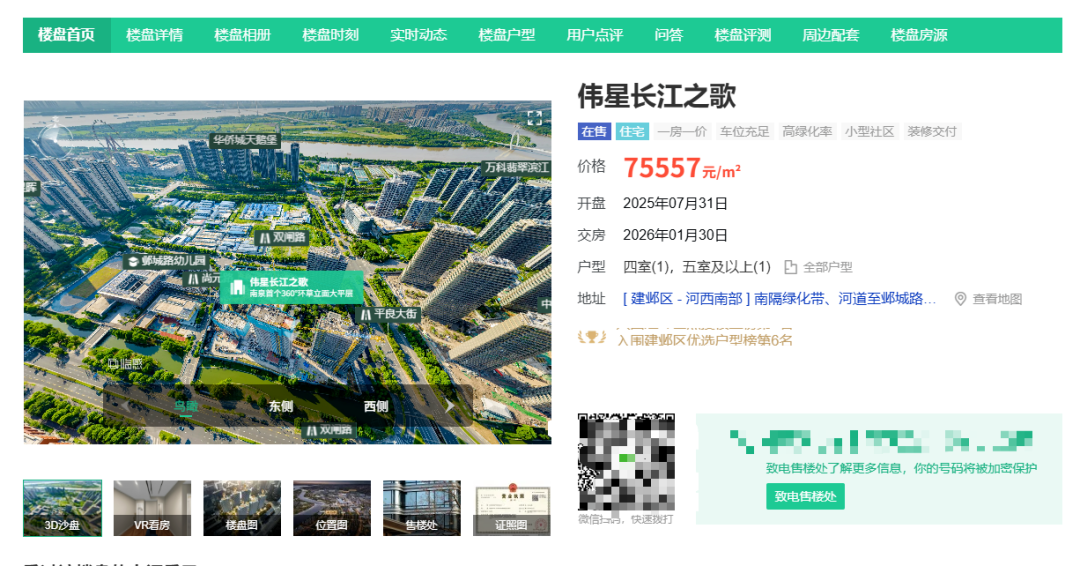This screenshot has height=566, width=1080.
Task: Click the 平良大街 road label
Action: click(389, 314)
